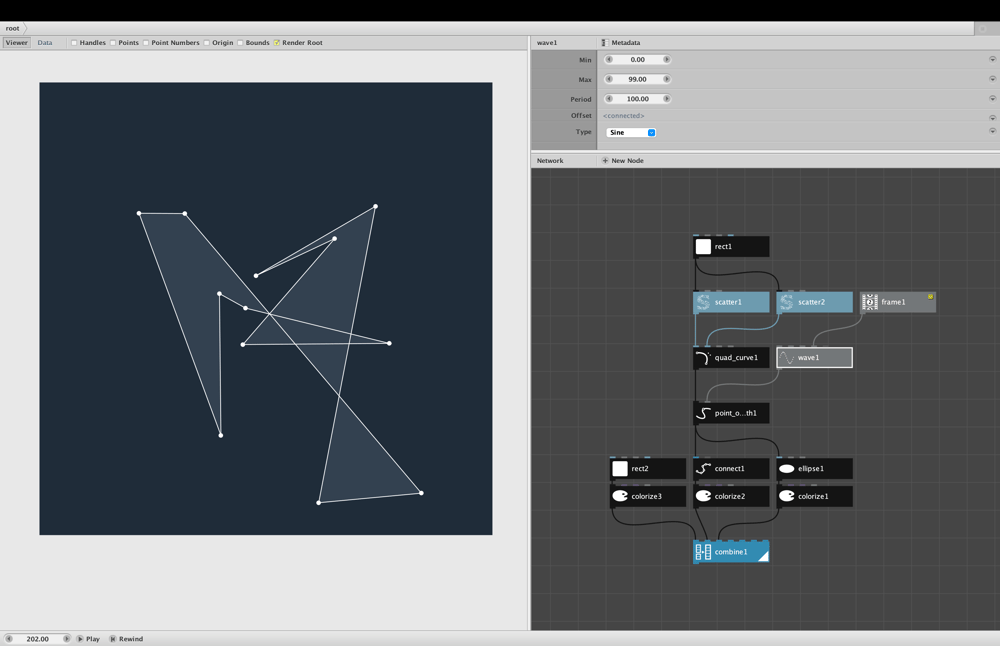Click the point_on_path node icon
Image resolution: width=1000 pixels, height=646 pixels.
coord(703,413)
